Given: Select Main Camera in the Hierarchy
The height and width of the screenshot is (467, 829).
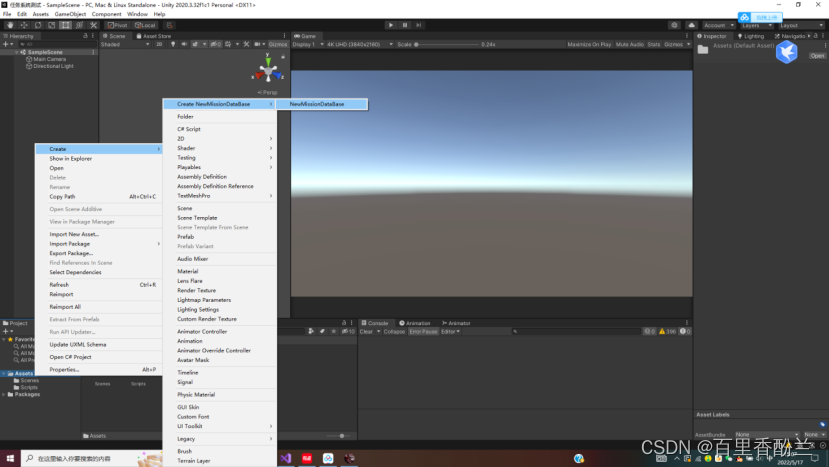Looking at the screenshot, I should 50,59.
